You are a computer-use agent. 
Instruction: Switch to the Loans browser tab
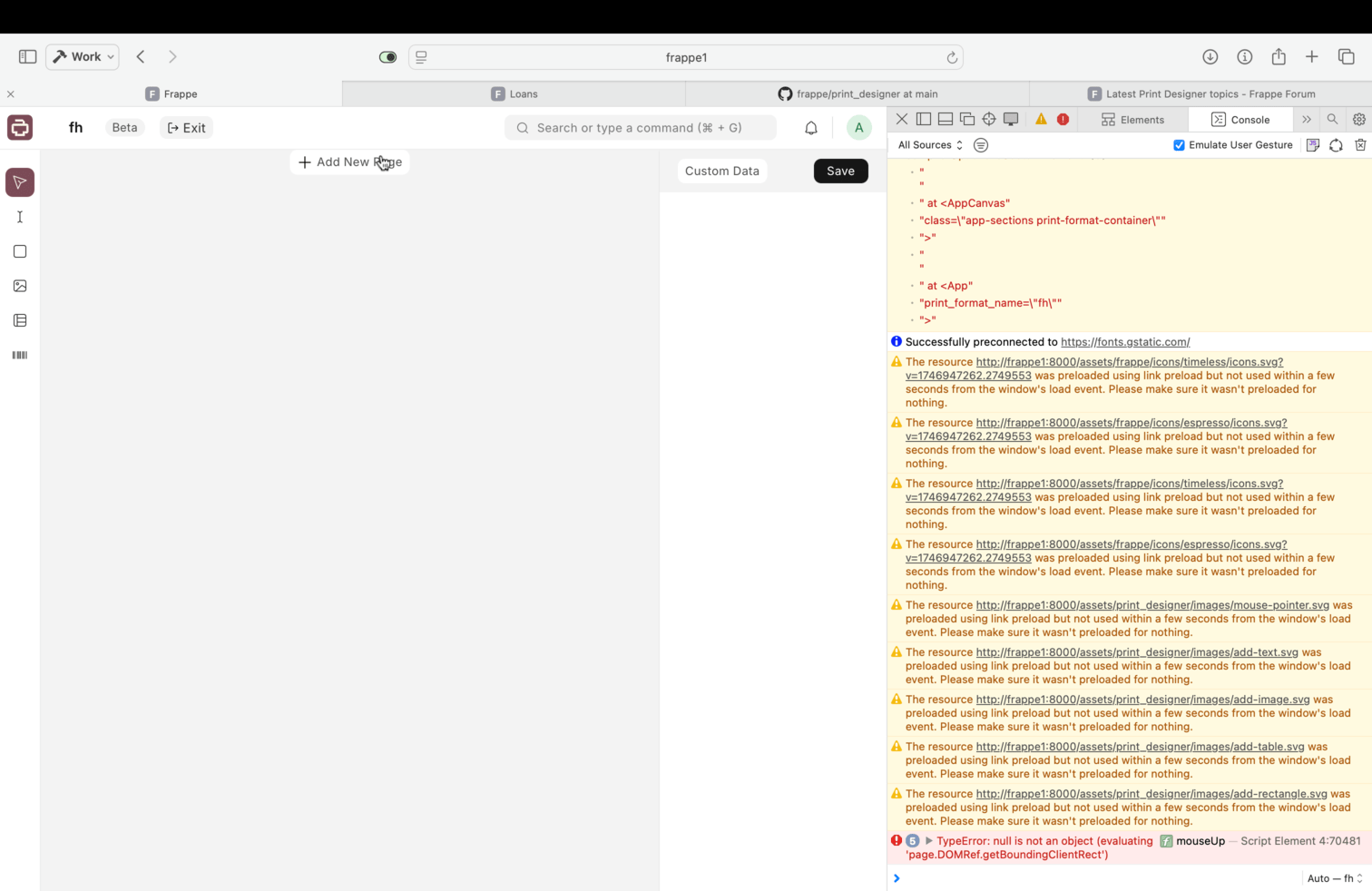514,93
